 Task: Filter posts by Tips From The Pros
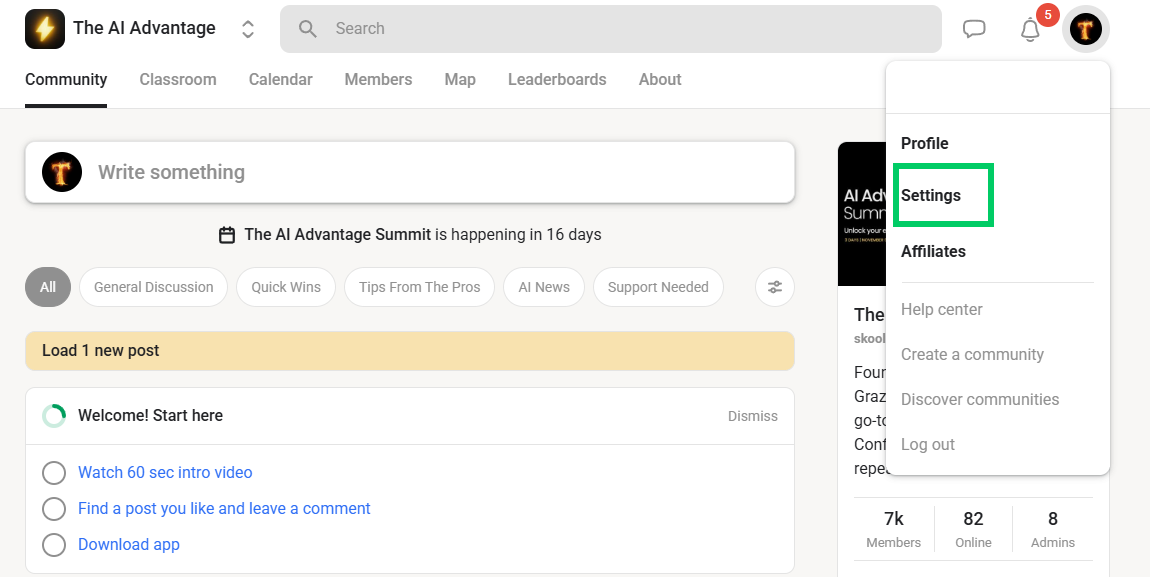(x=420, y=287)
